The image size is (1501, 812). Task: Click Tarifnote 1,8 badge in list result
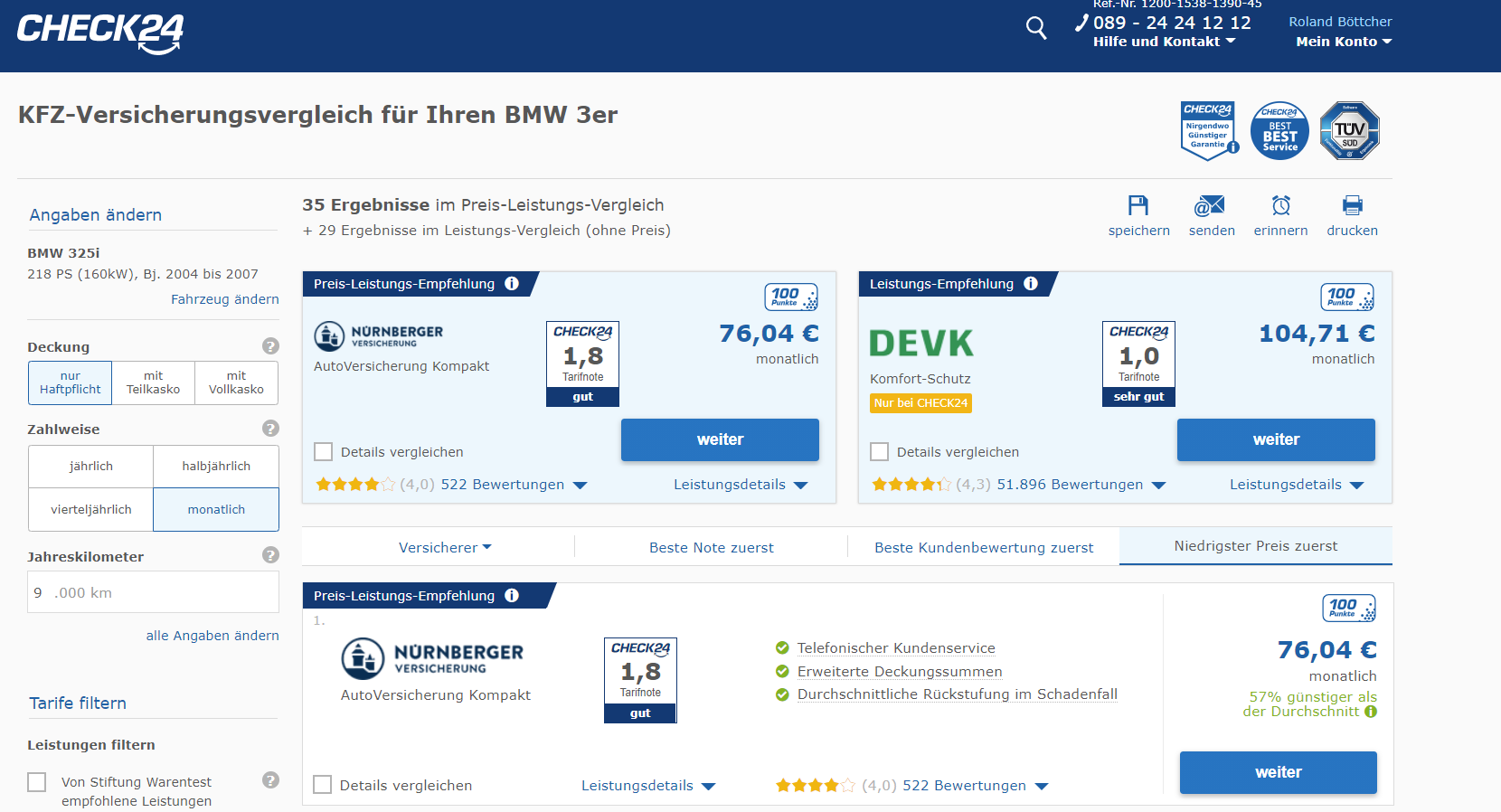[x=640, y=680]
